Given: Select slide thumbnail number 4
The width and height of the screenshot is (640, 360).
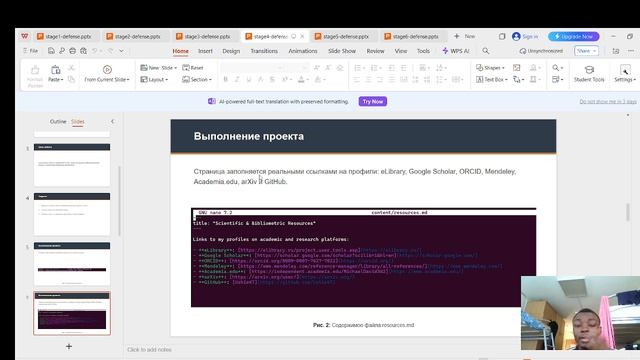Looking at the screenshot, I should 72,214.
